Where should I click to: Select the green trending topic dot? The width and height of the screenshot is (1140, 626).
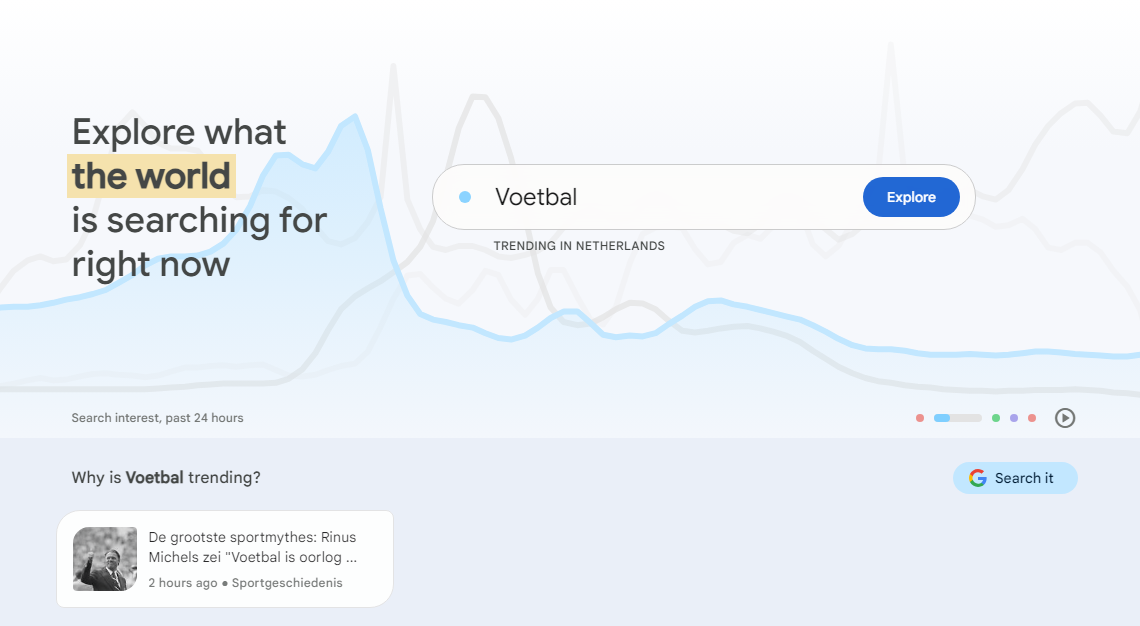(x=996, y=418)
